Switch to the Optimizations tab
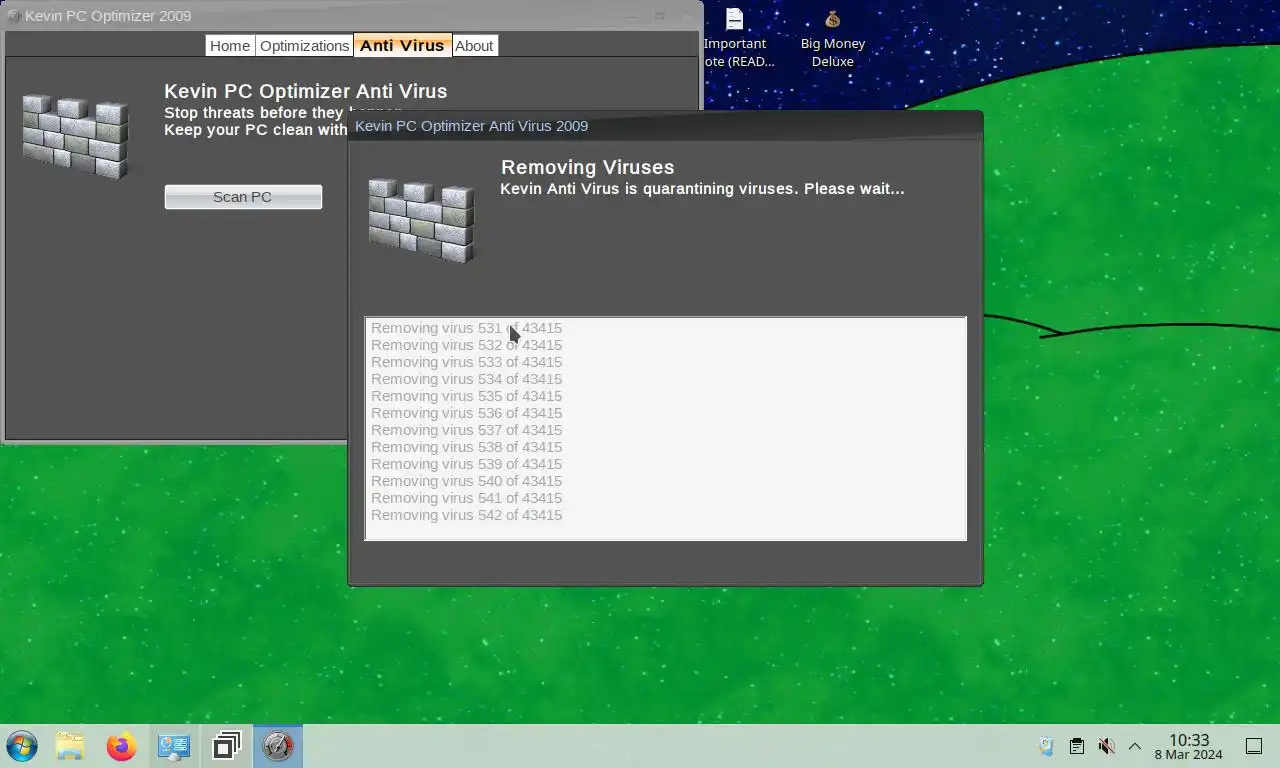The width and height of the screenshot is (1280, 768). 305,46
